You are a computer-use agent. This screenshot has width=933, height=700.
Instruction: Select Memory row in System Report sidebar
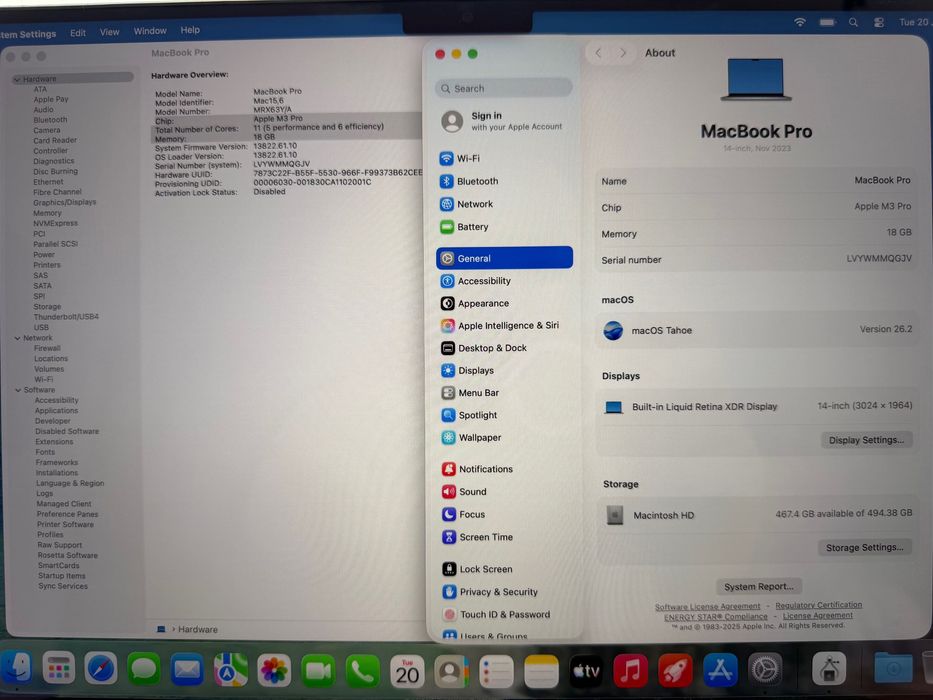pyautogui.click(x=48, y=213)
